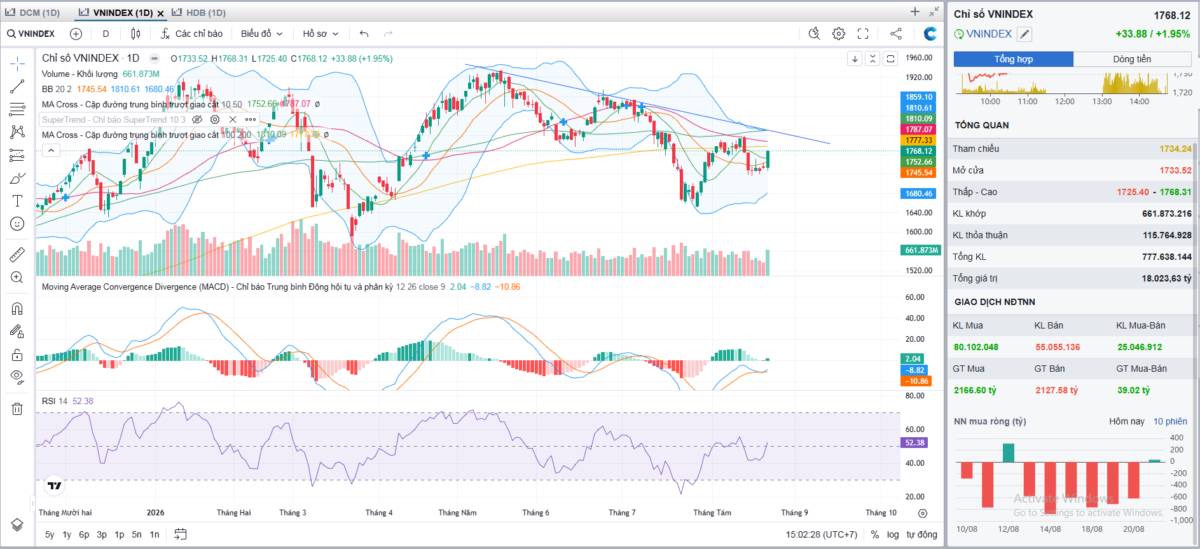Image resolution: width=1200 pixels, height=549 pixels.
Task: Click the trash remove drawings icon
Action: [17, 408]
